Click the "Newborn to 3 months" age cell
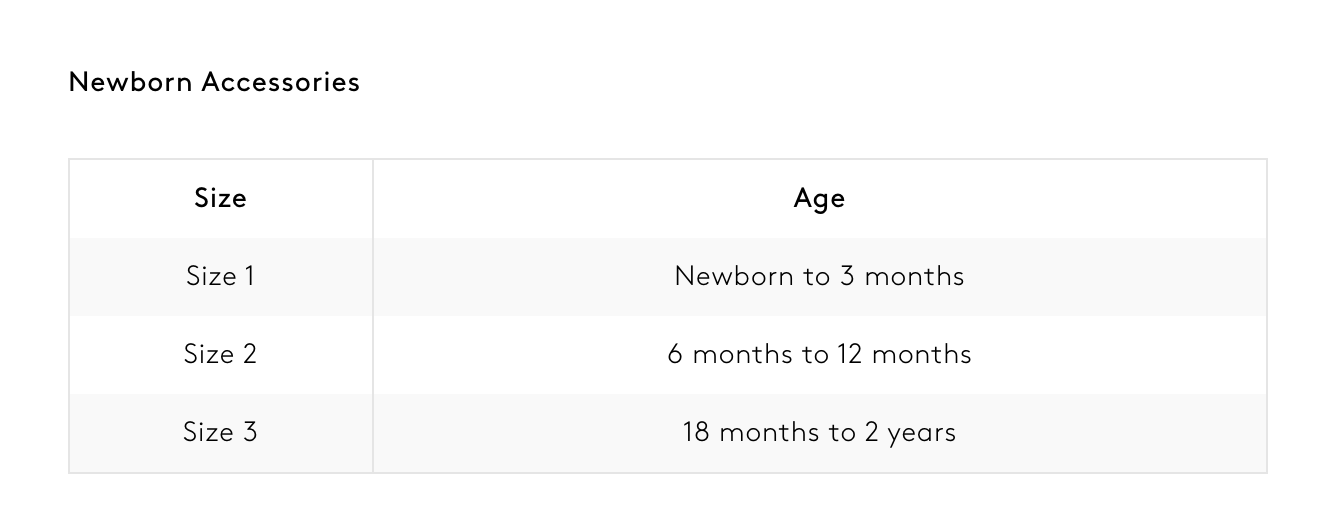Screen dimensions: 1340x532 (x=819, y=276)
